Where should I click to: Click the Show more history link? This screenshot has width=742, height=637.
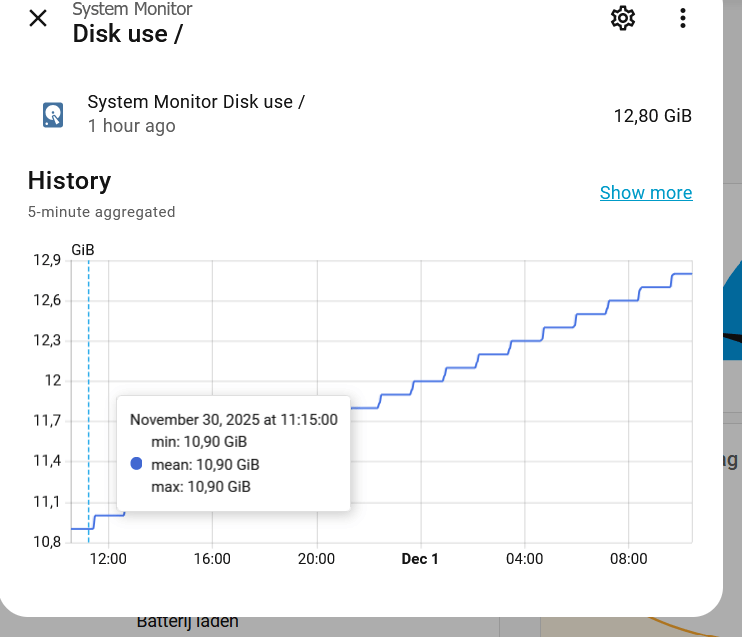(646, 193)
